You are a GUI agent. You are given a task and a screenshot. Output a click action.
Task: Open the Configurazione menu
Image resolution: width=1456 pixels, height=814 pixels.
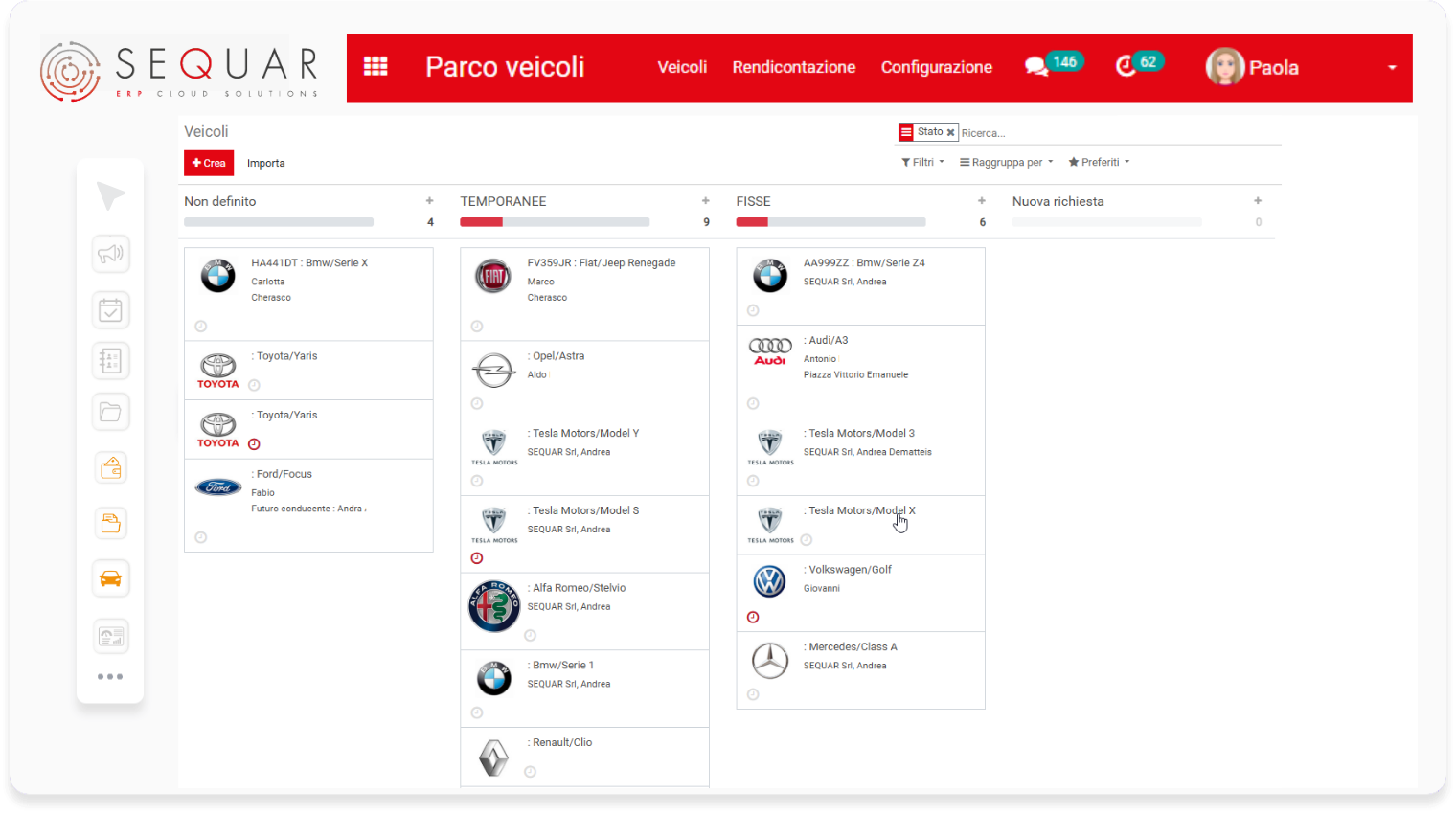pos(936,67)
